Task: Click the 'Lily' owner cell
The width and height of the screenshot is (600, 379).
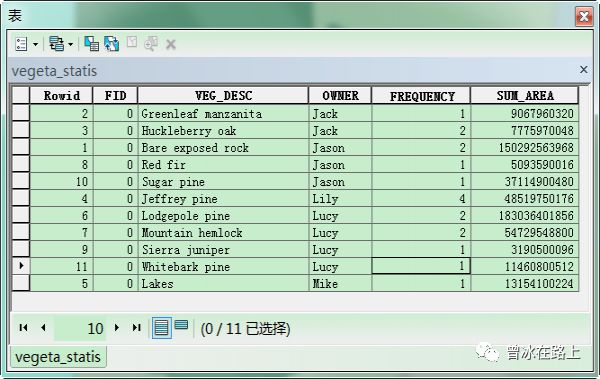Action: coord(340,199)
